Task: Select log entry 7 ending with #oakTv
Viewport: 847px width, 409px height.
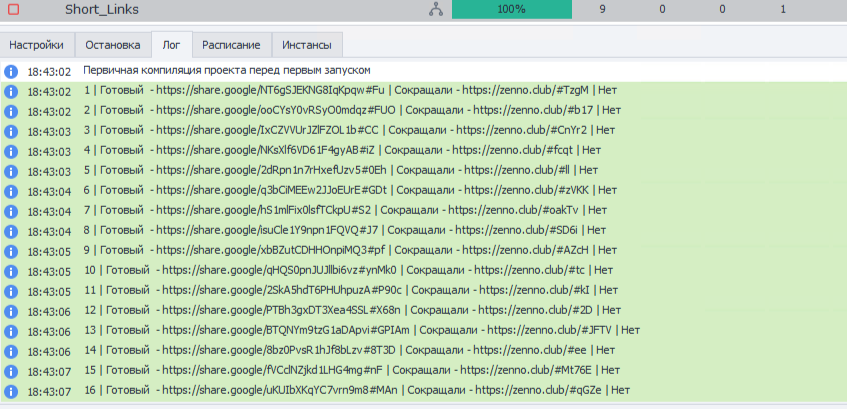Action: click(x=346, y=210)
